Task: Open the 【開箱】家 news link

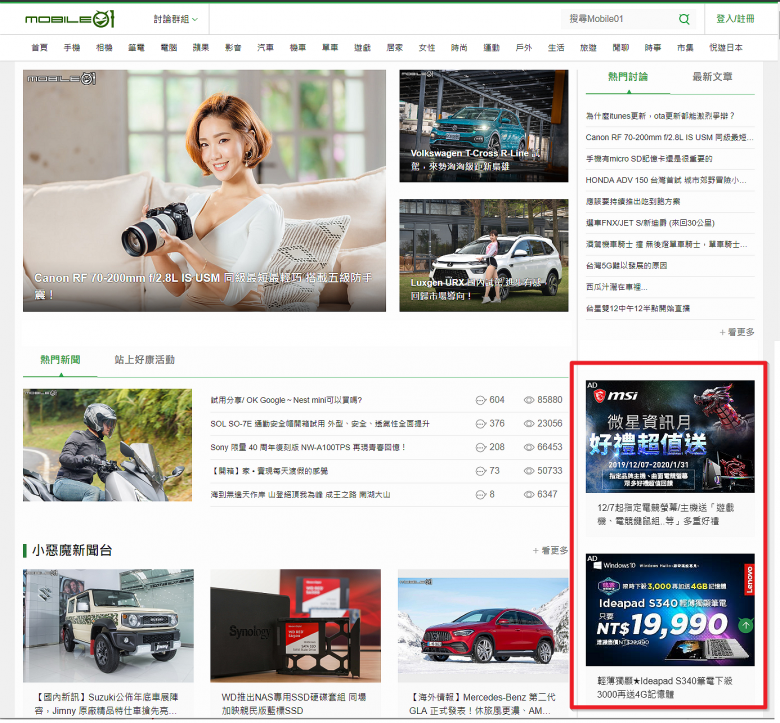Action: pyautogui.click(x=269, y=471)
